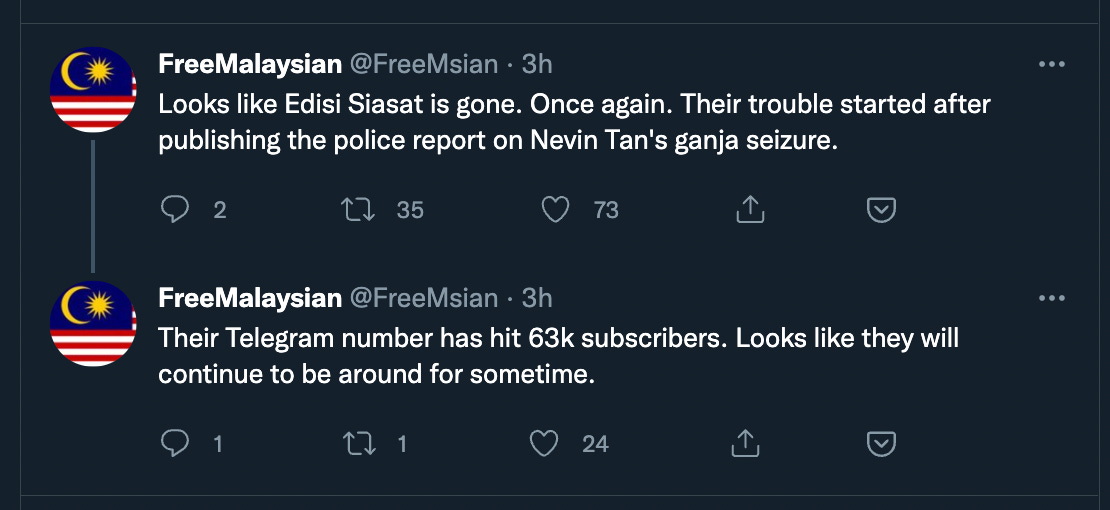Image resolution: width=1110 pixels, height=510 pixels.
Task: Click the Malaysian flag avatar on second tweet
Action: coord(93,324)
